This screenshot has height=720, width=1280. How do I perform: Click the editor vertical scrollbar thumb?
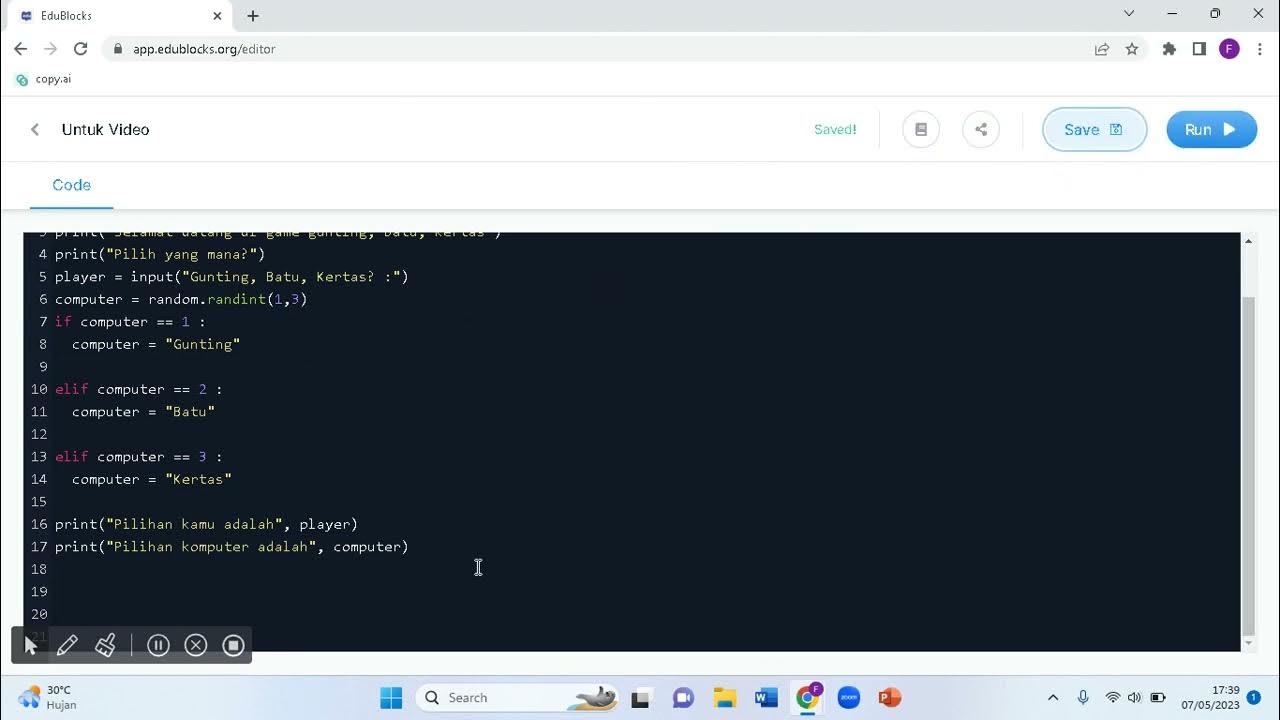pos(1248,465)
